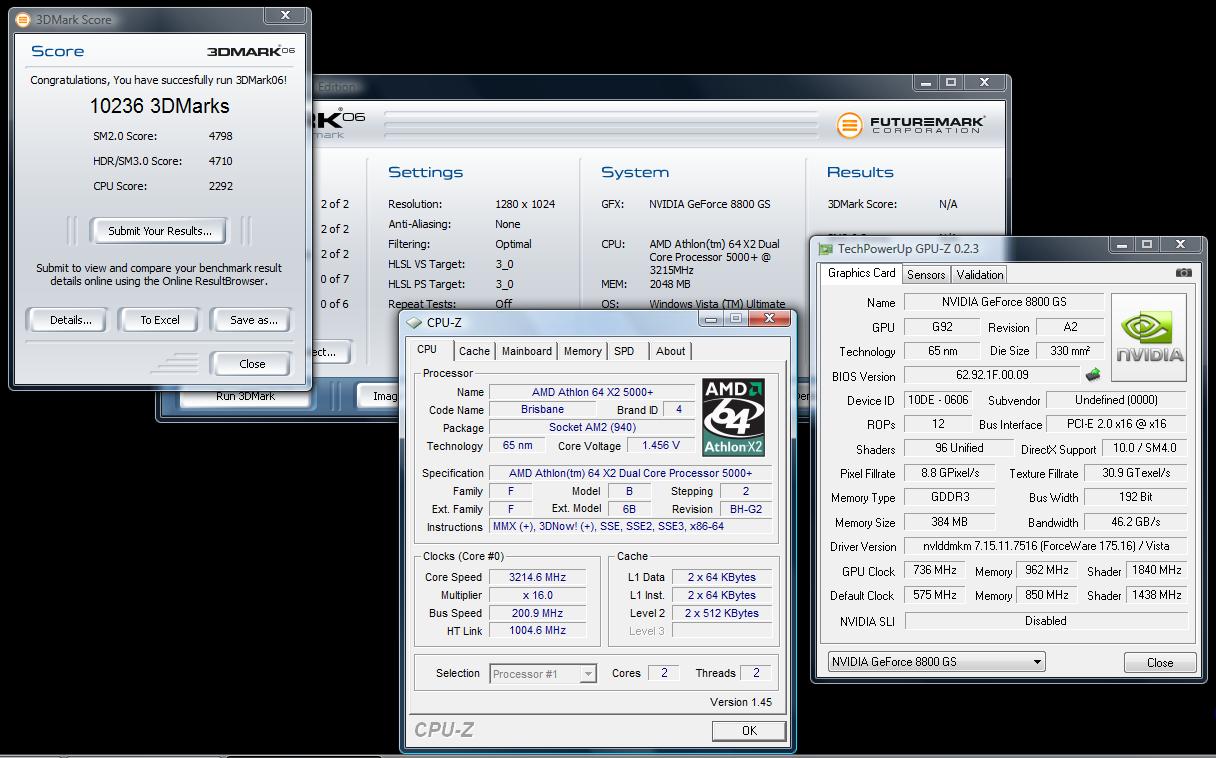
Task: Switch to the Sensors tab in GPU-Z
Action: pos(926,274)
